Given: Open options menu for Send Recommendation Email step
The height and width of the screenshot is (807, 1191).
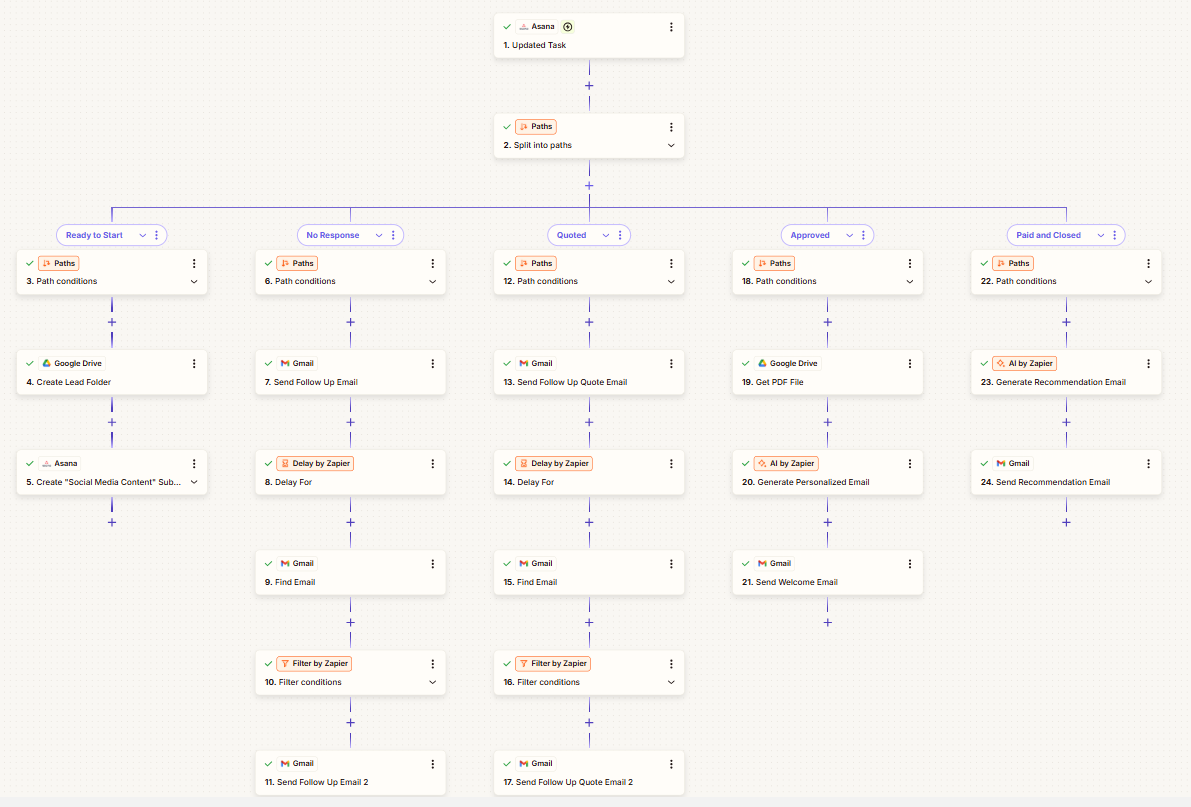Looking at the screenshot, I should point(1148,464).
